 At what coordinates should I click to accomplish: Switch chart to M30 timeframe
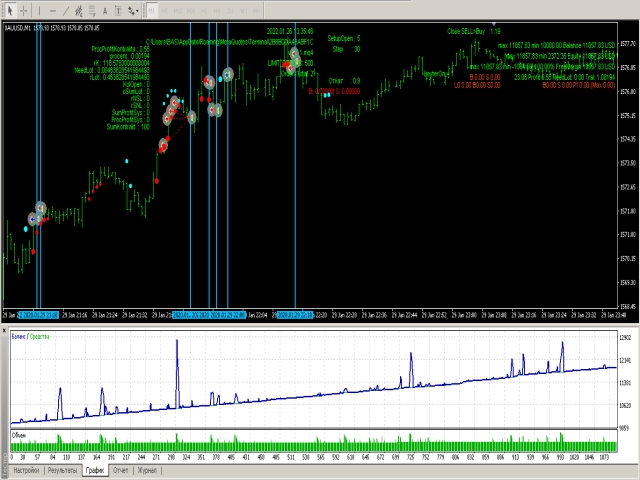point(191,11)
